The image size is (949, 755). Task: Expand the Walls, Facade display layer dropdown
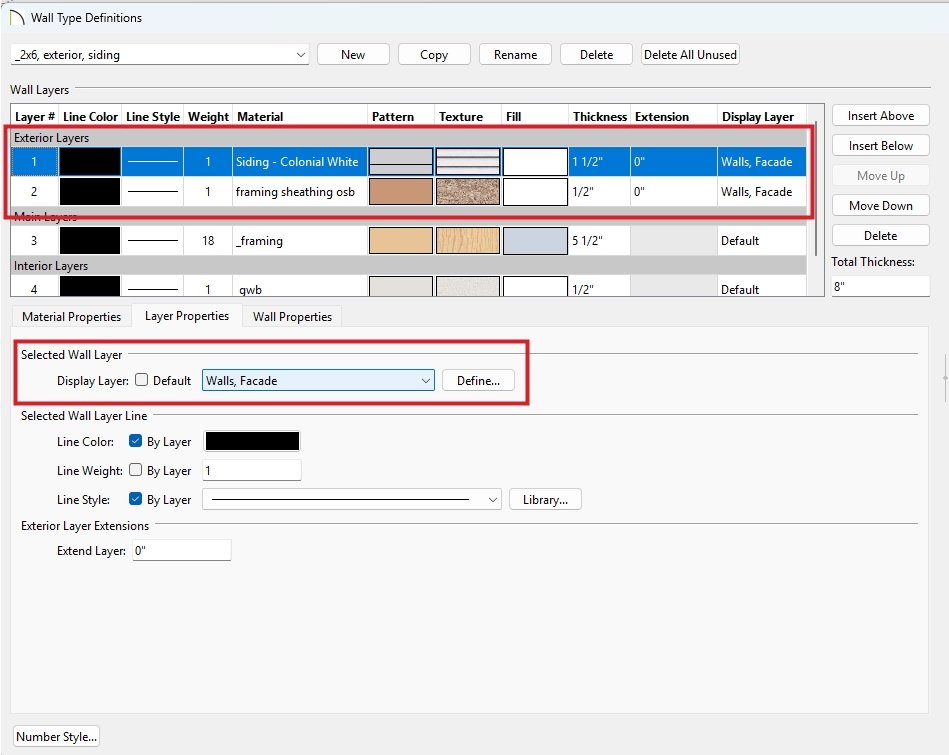(318, 381)
